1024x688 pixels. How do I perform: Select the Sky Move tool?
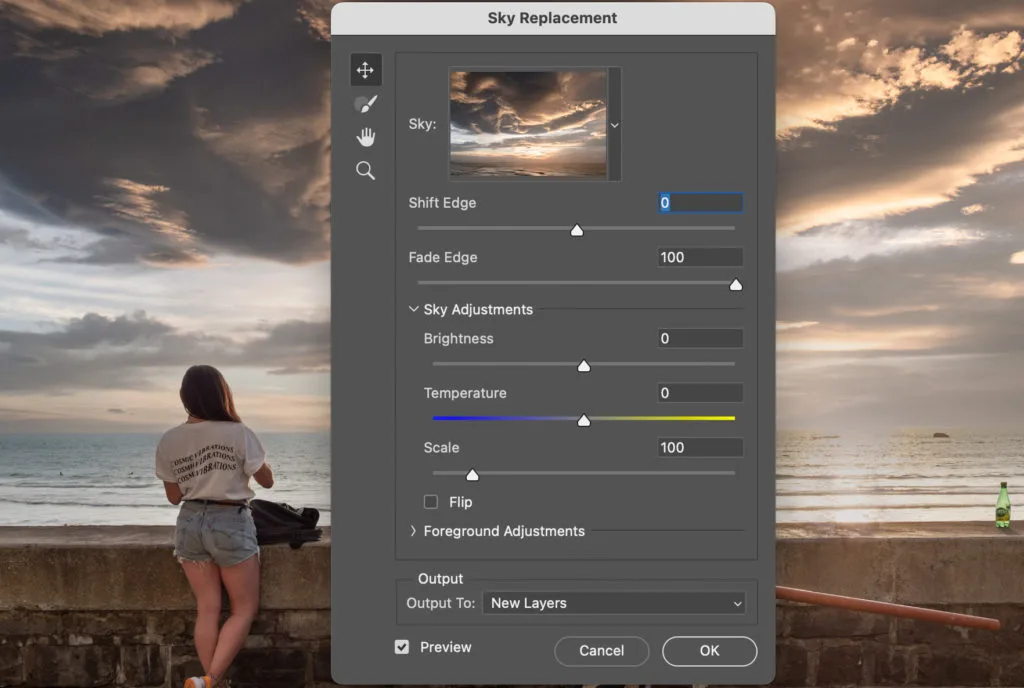[365, 70]
